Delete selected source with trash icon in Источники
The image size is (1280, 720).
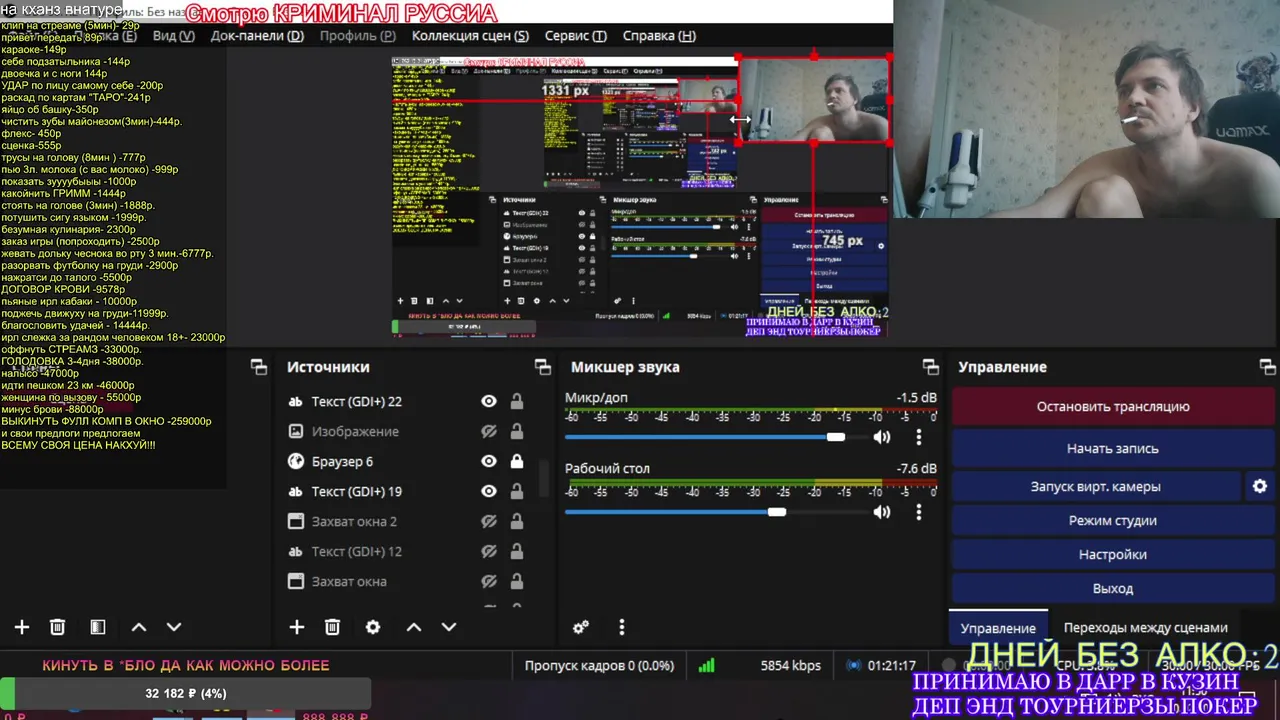tap(332, 627)
